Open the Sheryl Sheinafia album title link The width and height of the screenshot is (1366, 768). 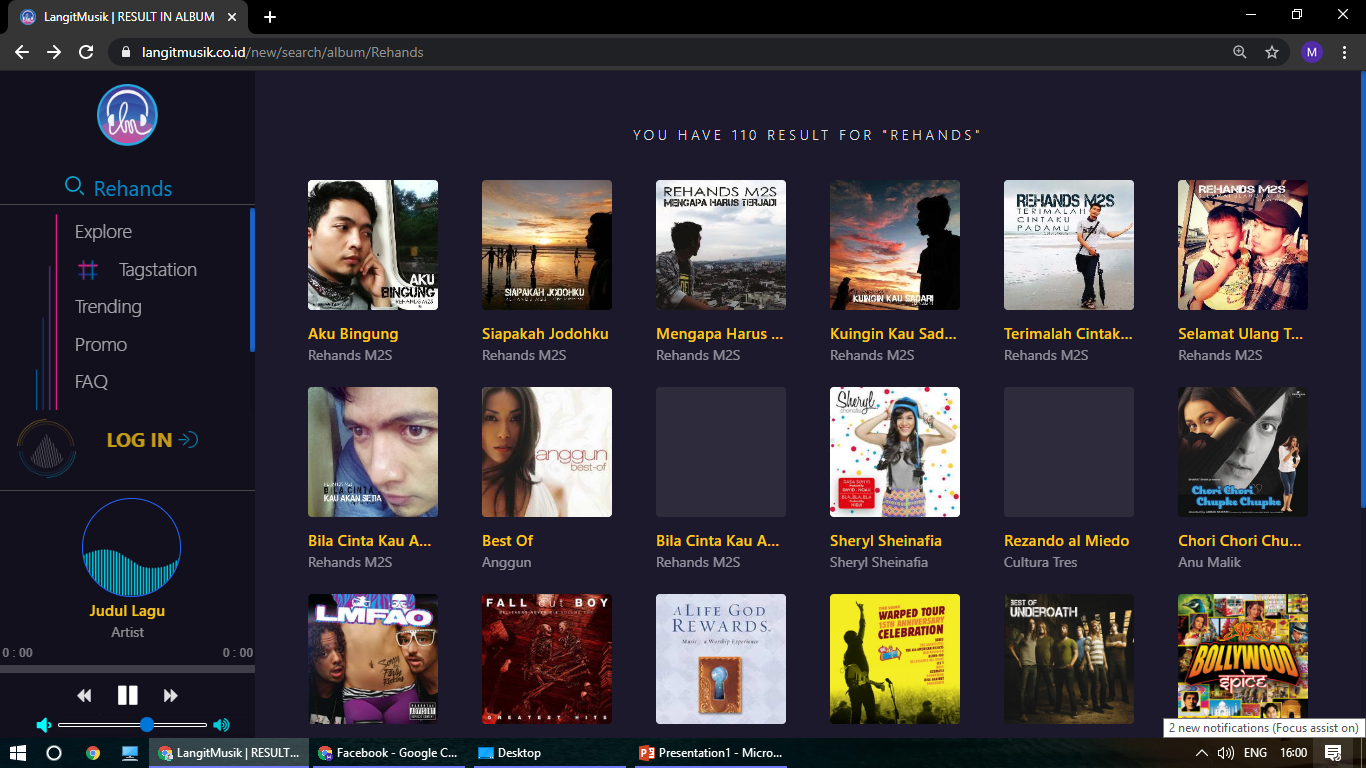886,541
